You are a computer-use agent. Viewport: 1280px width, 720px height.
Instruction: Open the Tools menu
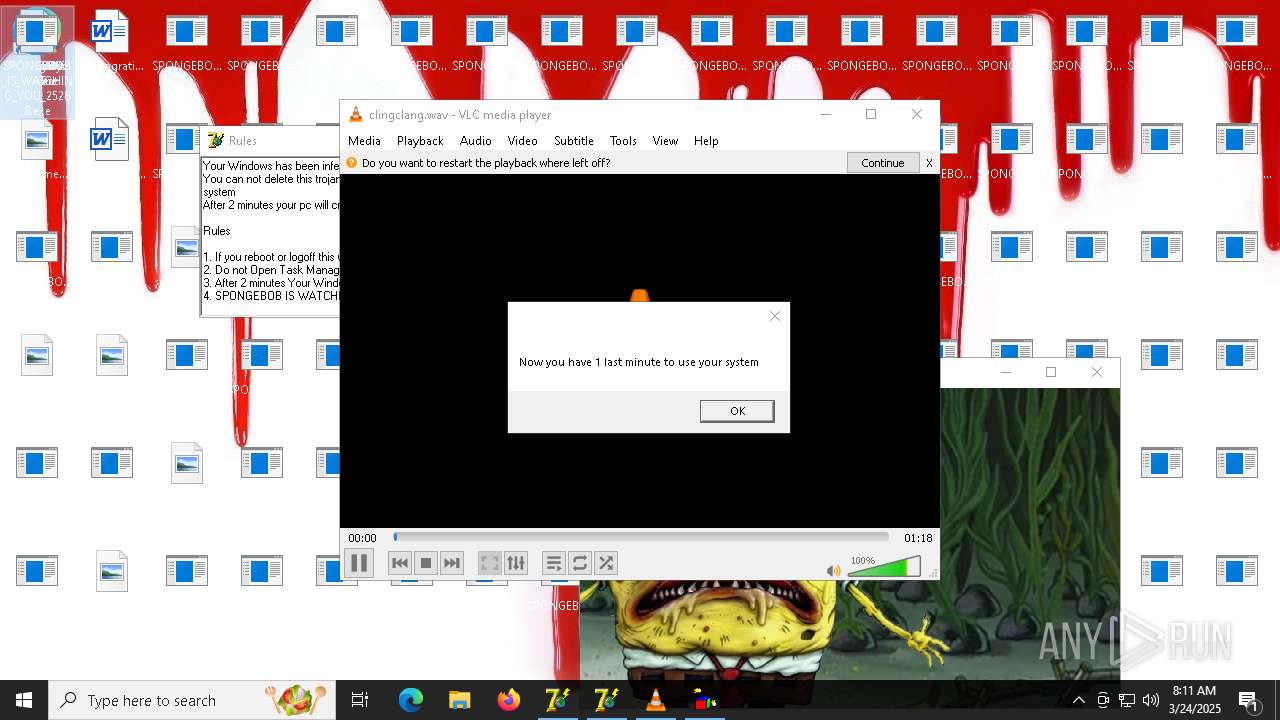[x=623, y=141]
